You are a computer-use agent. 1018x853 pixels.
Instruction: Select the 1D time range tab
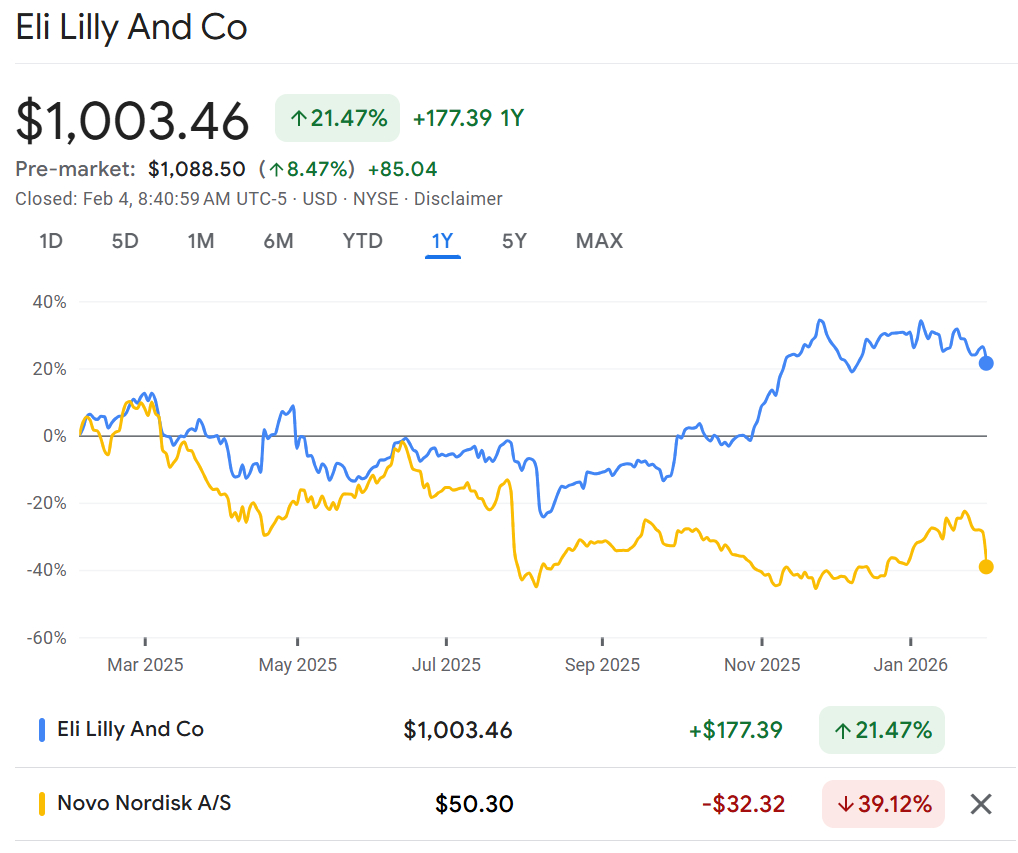pyautogui.click(x=51, y=241)
